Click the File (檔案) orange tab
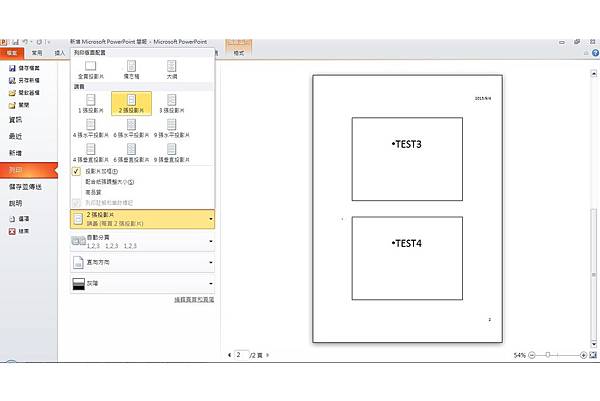 (12, 53)
